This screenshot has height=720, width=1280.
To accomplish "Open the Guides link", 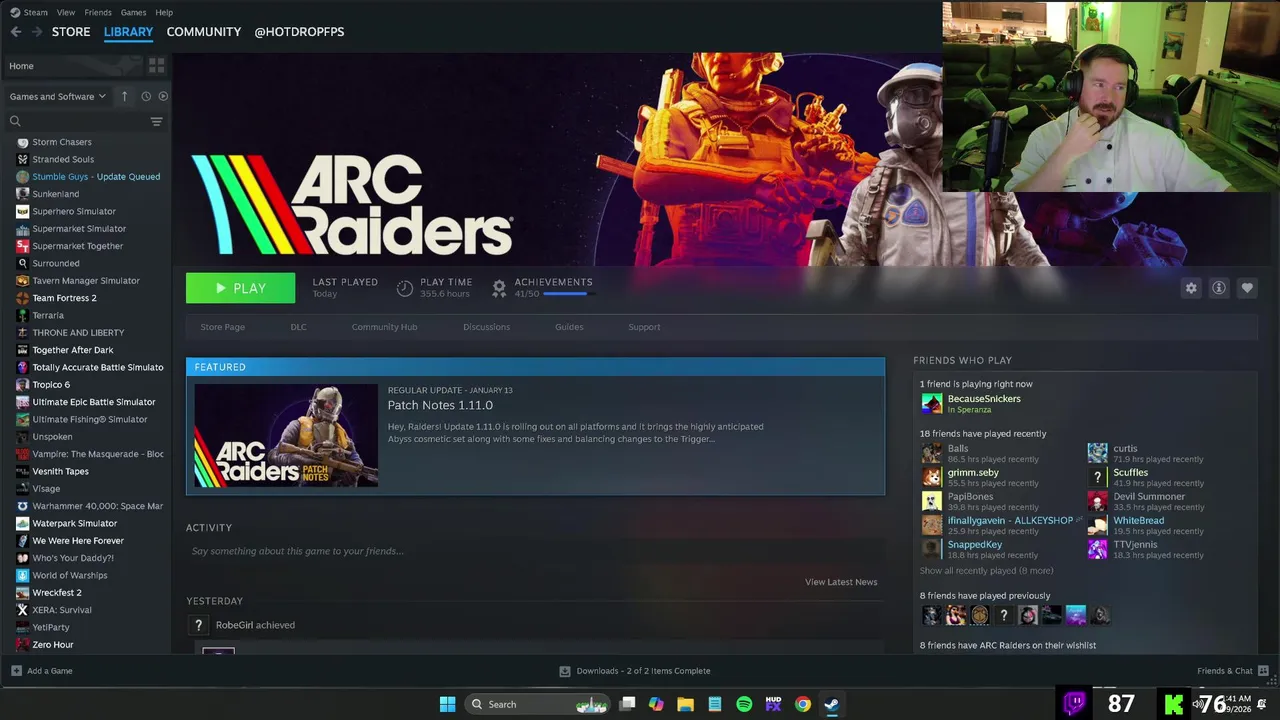I will pyautogui.click(x=569, y=327).
